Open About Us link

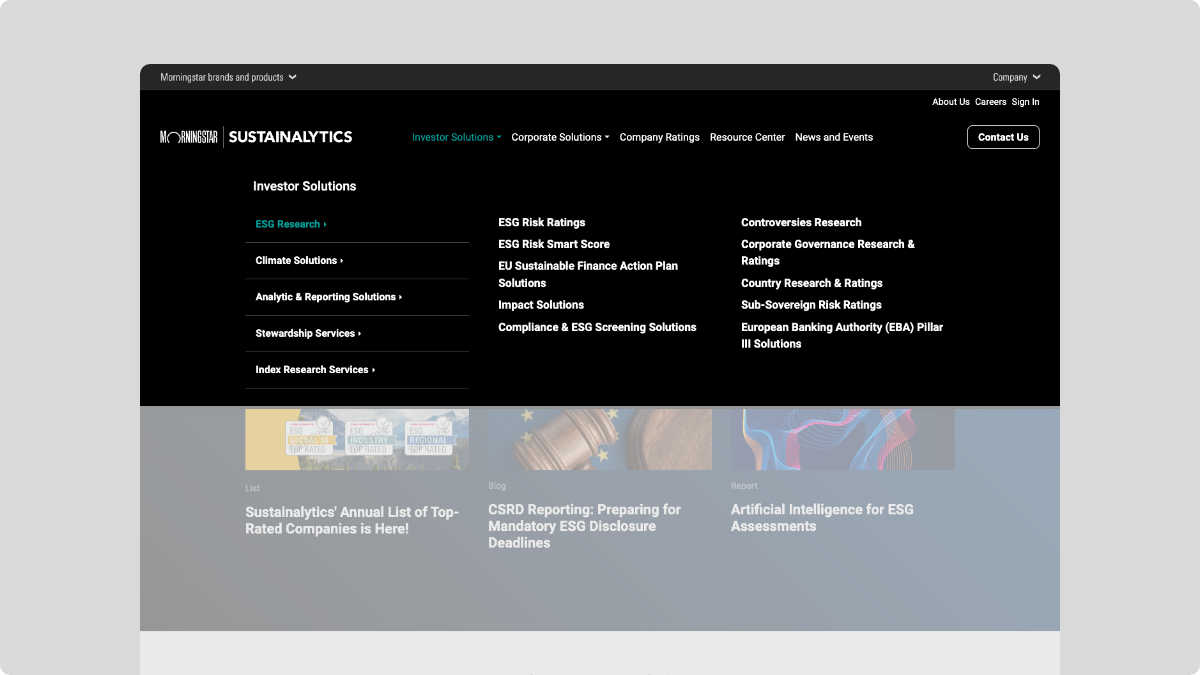pos(951,102)
